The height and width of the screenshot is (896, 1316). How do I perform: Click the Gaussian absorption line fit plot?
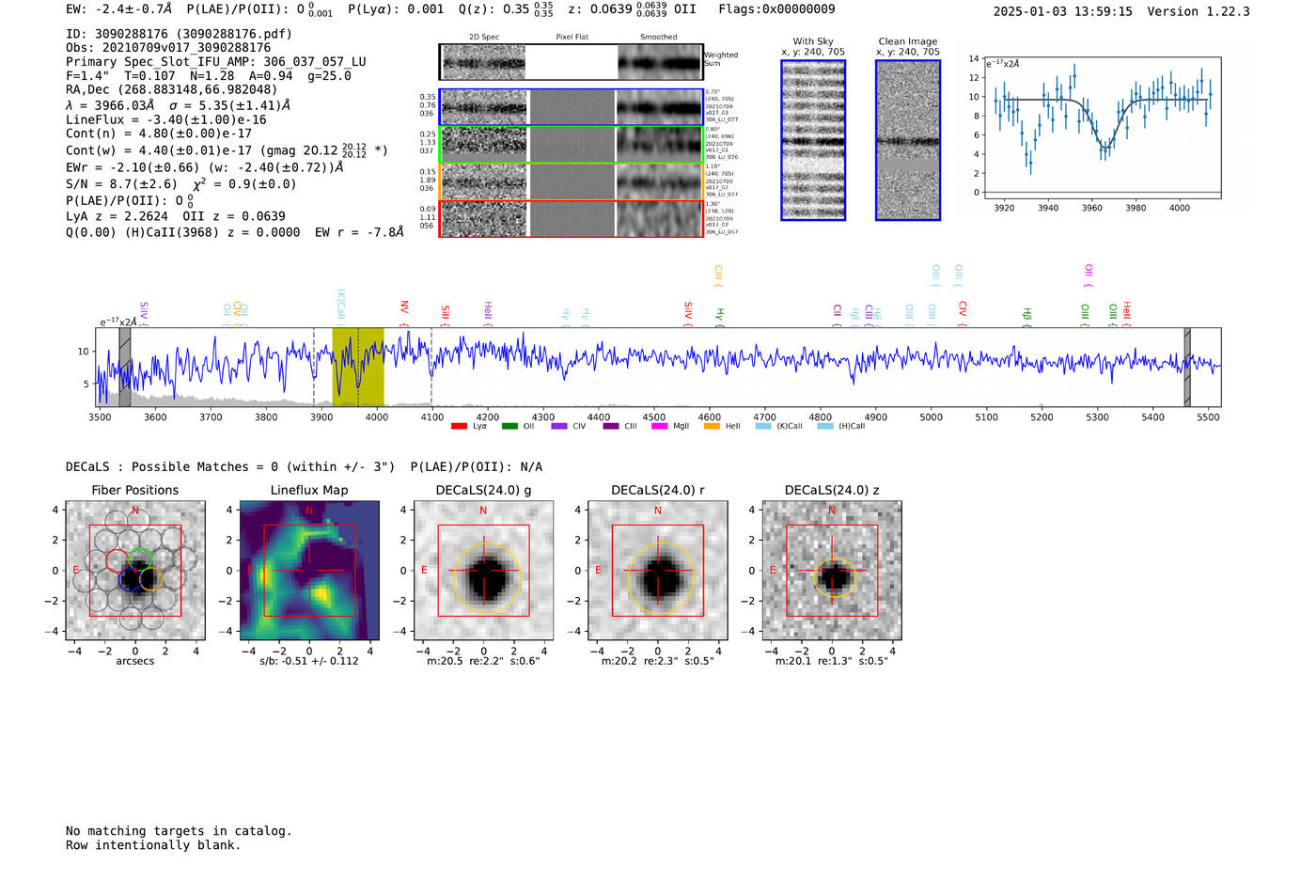(1102, 128)
